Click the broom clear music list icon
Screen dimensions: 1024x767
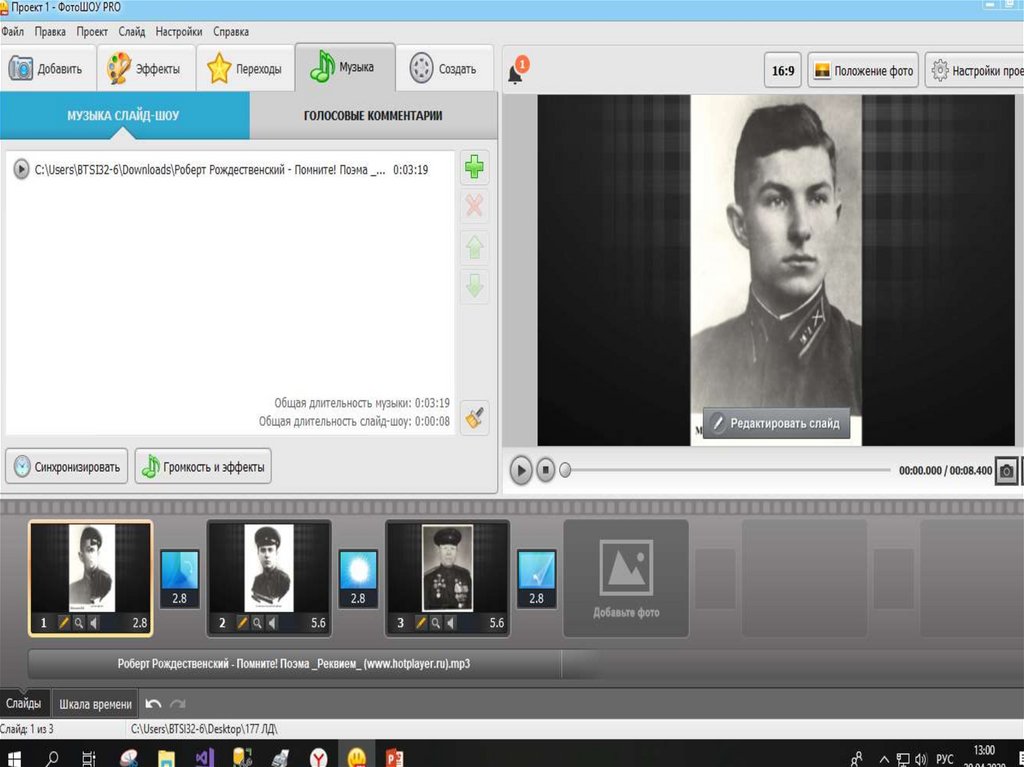(x=475, y=416)
